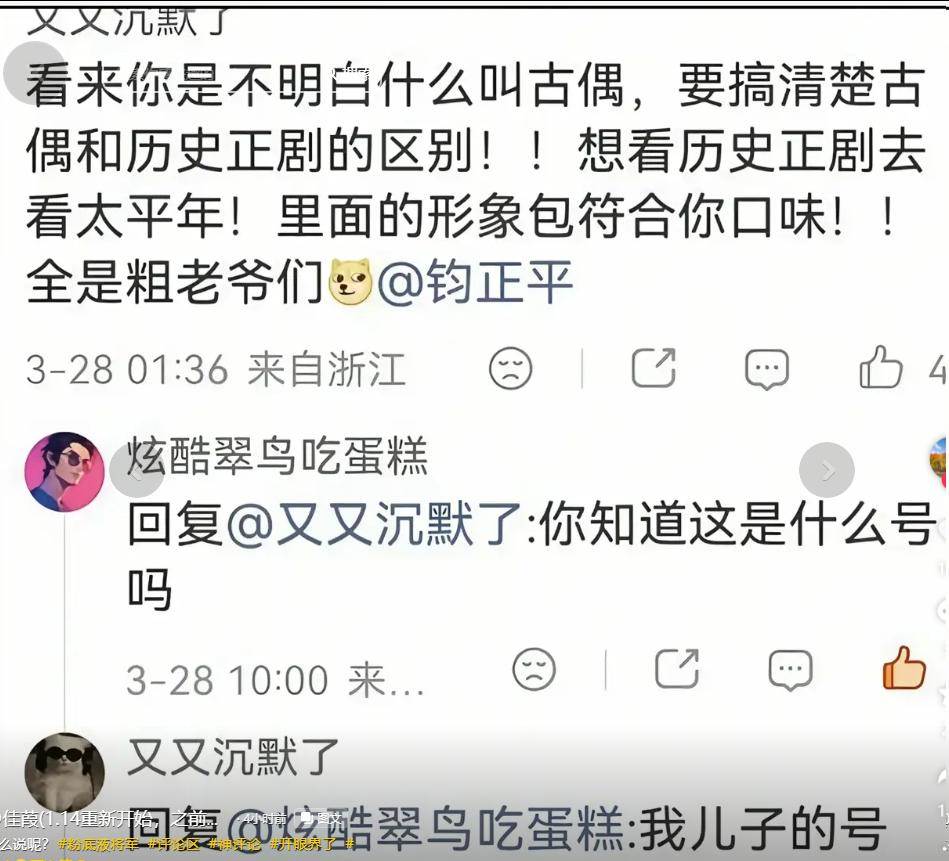Open username 炫酷翠鸟吃蛋糕
This screenshot has width=949, height=861.
click(x=277, y=456)
